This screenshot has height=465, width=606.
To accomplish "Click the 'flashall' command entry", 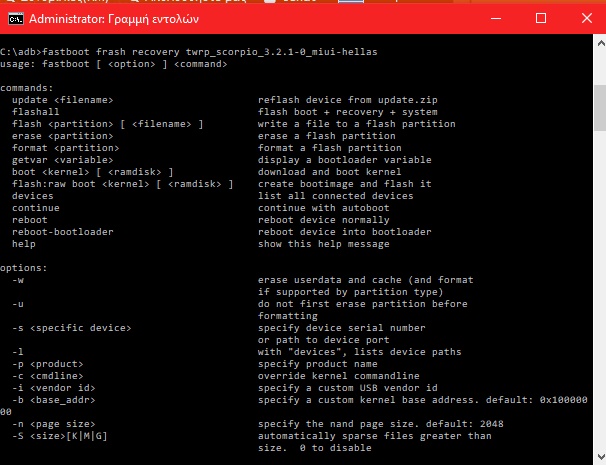I will coord(36,112).
